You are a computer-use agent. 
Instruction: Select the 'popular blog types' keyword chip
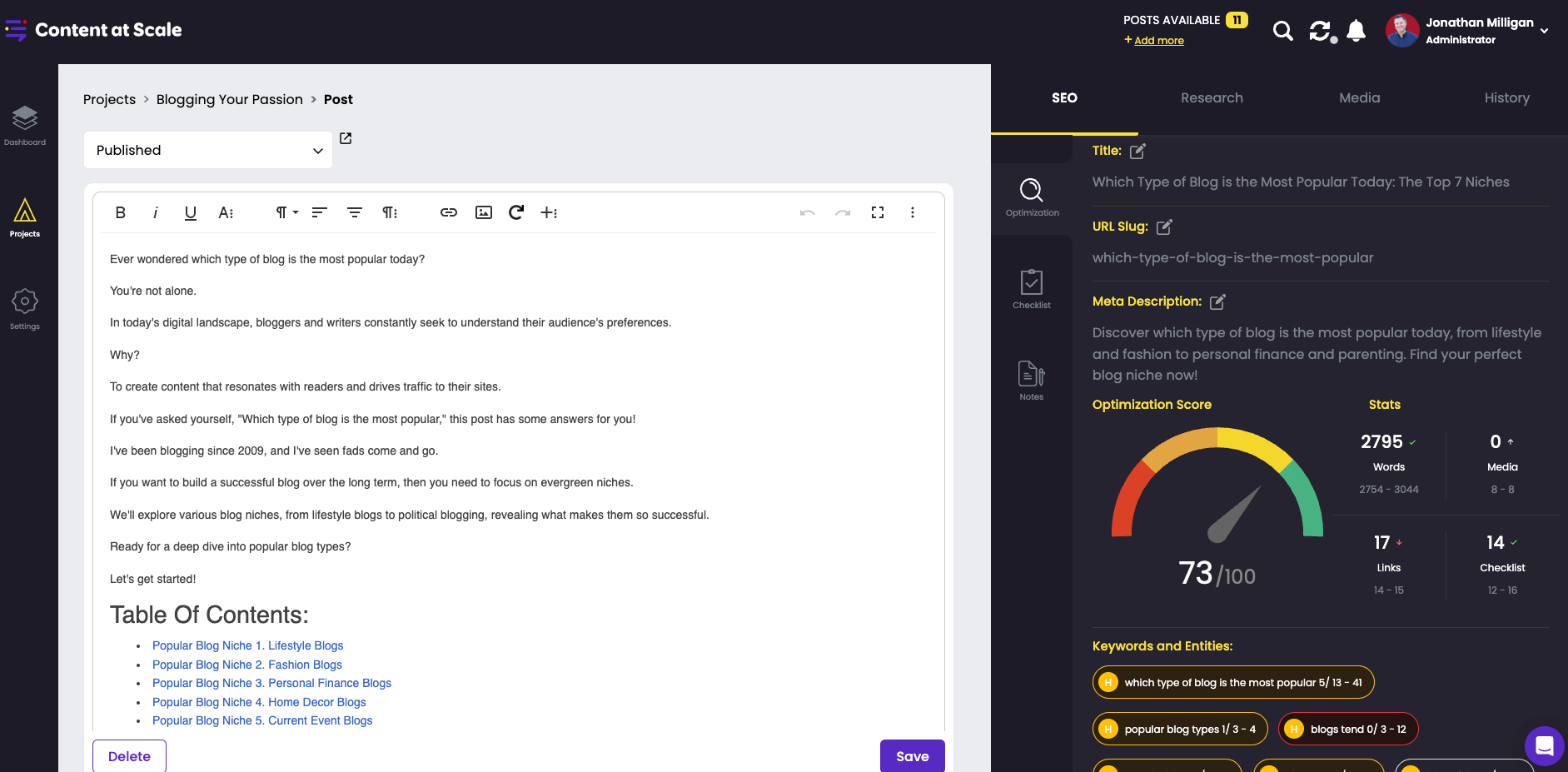pyautogui.click(x=1179, y=728)
